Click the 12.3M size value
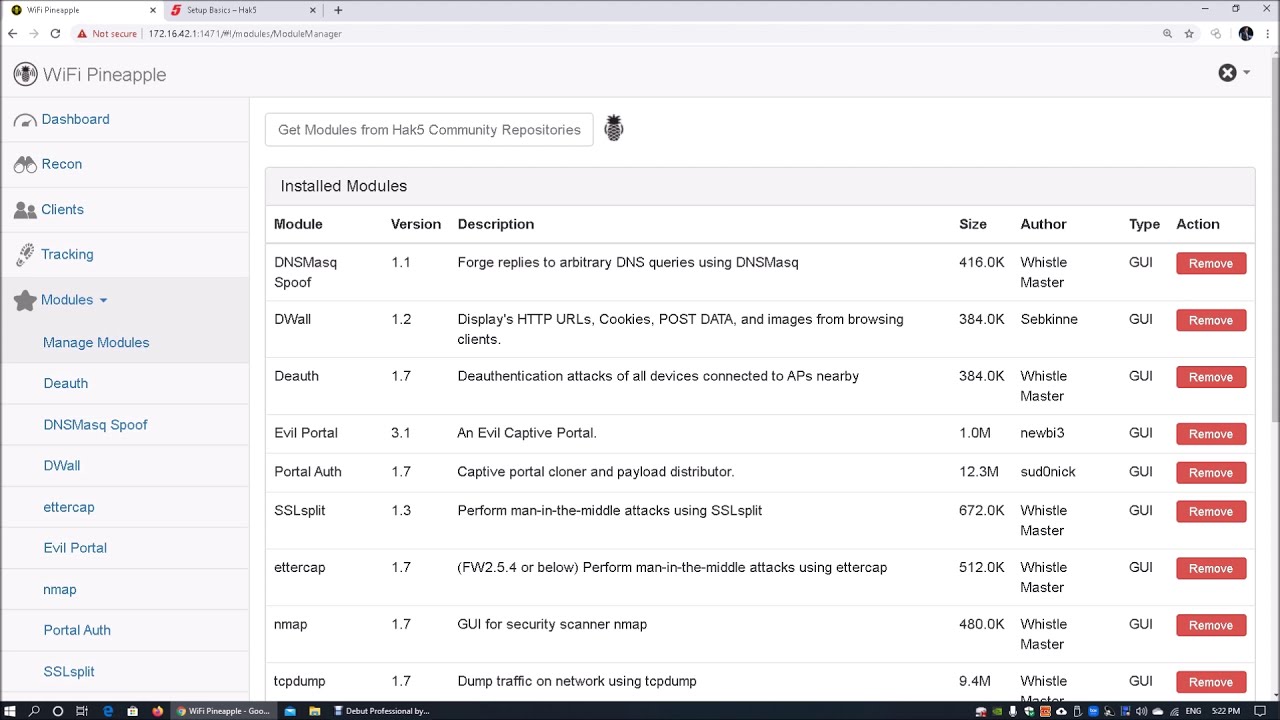Viewport: 1280px width, 720px height. pos(978,471)
